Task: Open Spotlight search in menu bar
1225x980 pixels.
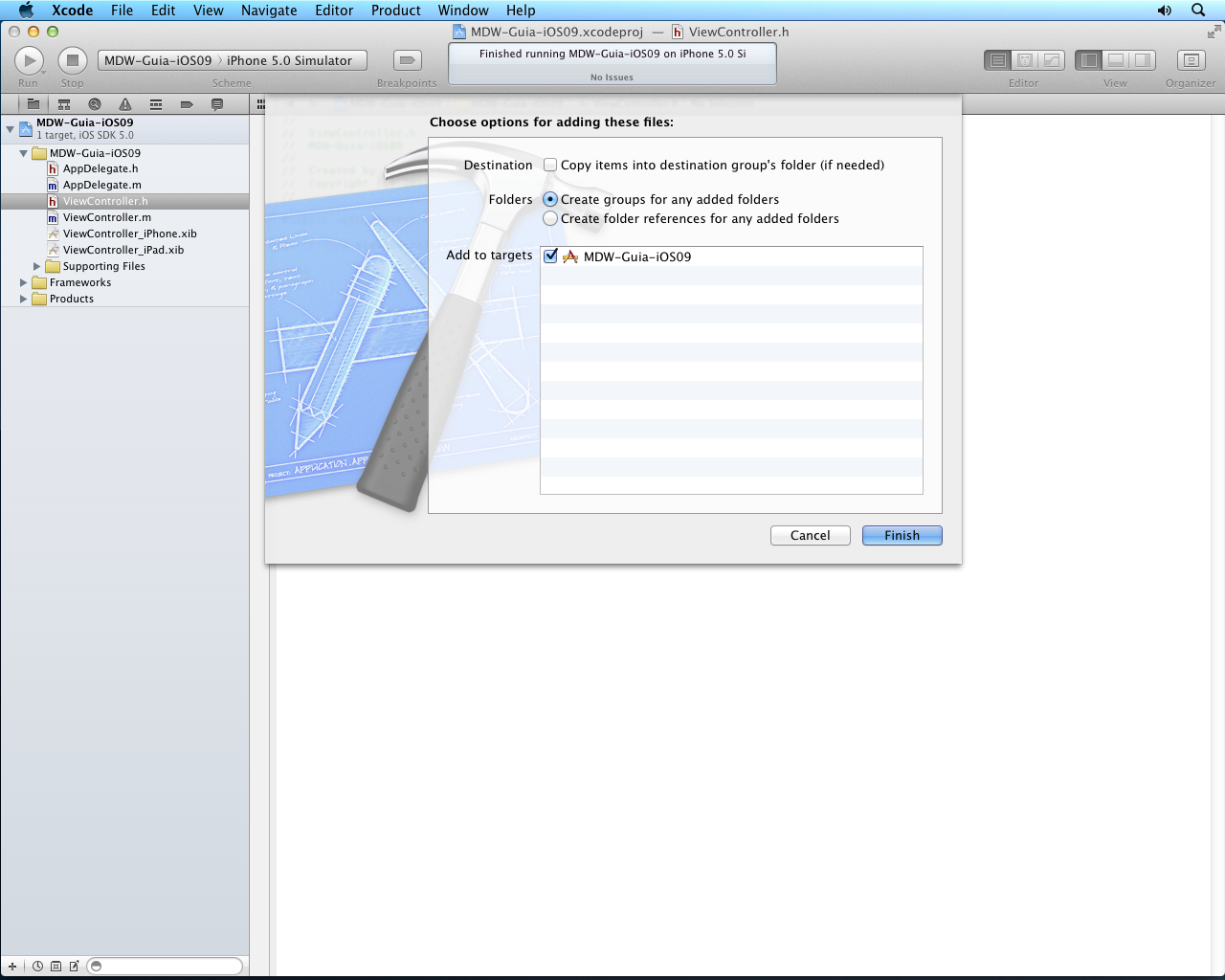Action: pos(1198,11)
